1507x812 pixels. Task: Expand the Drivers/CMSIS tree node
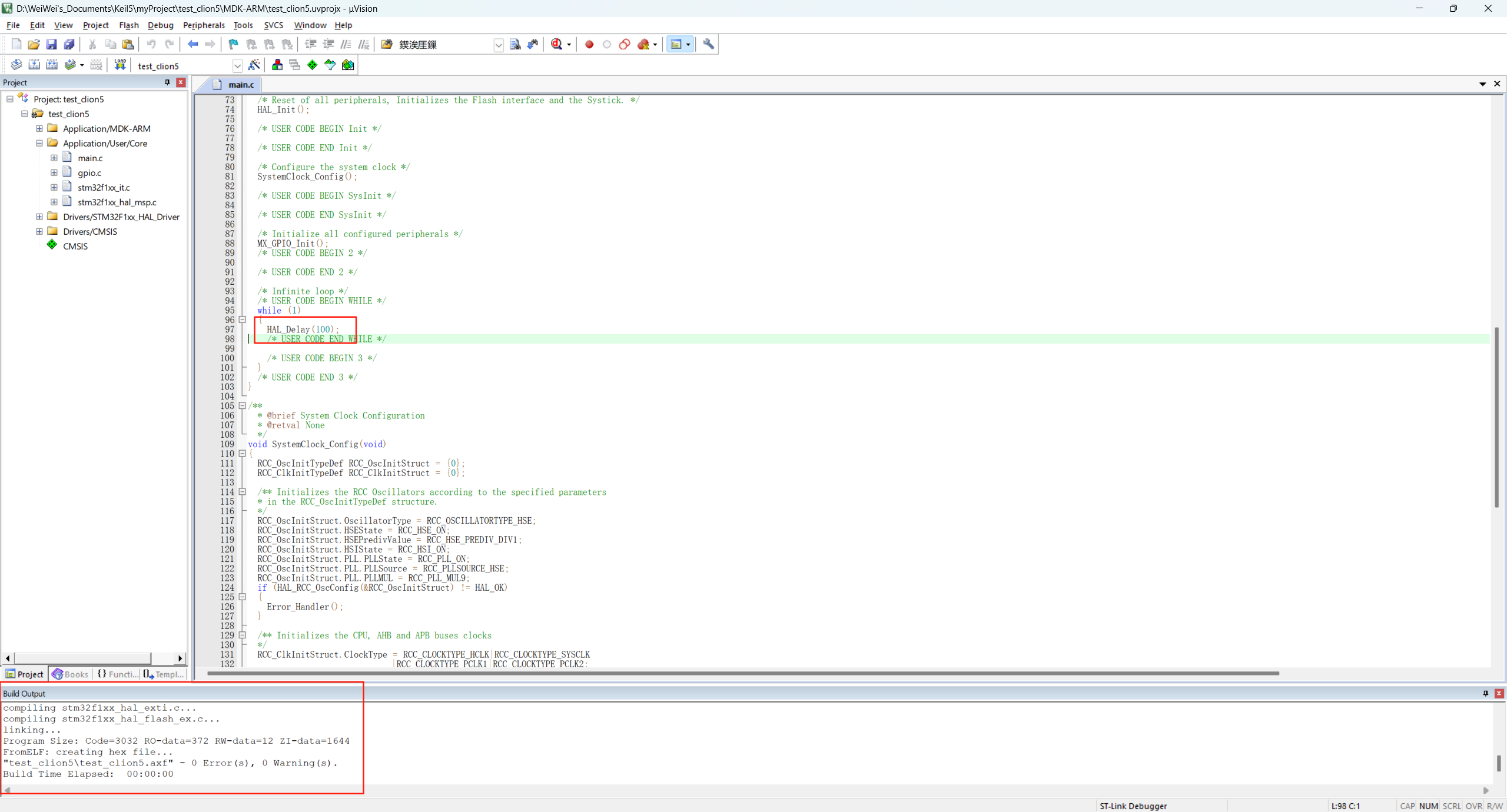coord(38,231)
